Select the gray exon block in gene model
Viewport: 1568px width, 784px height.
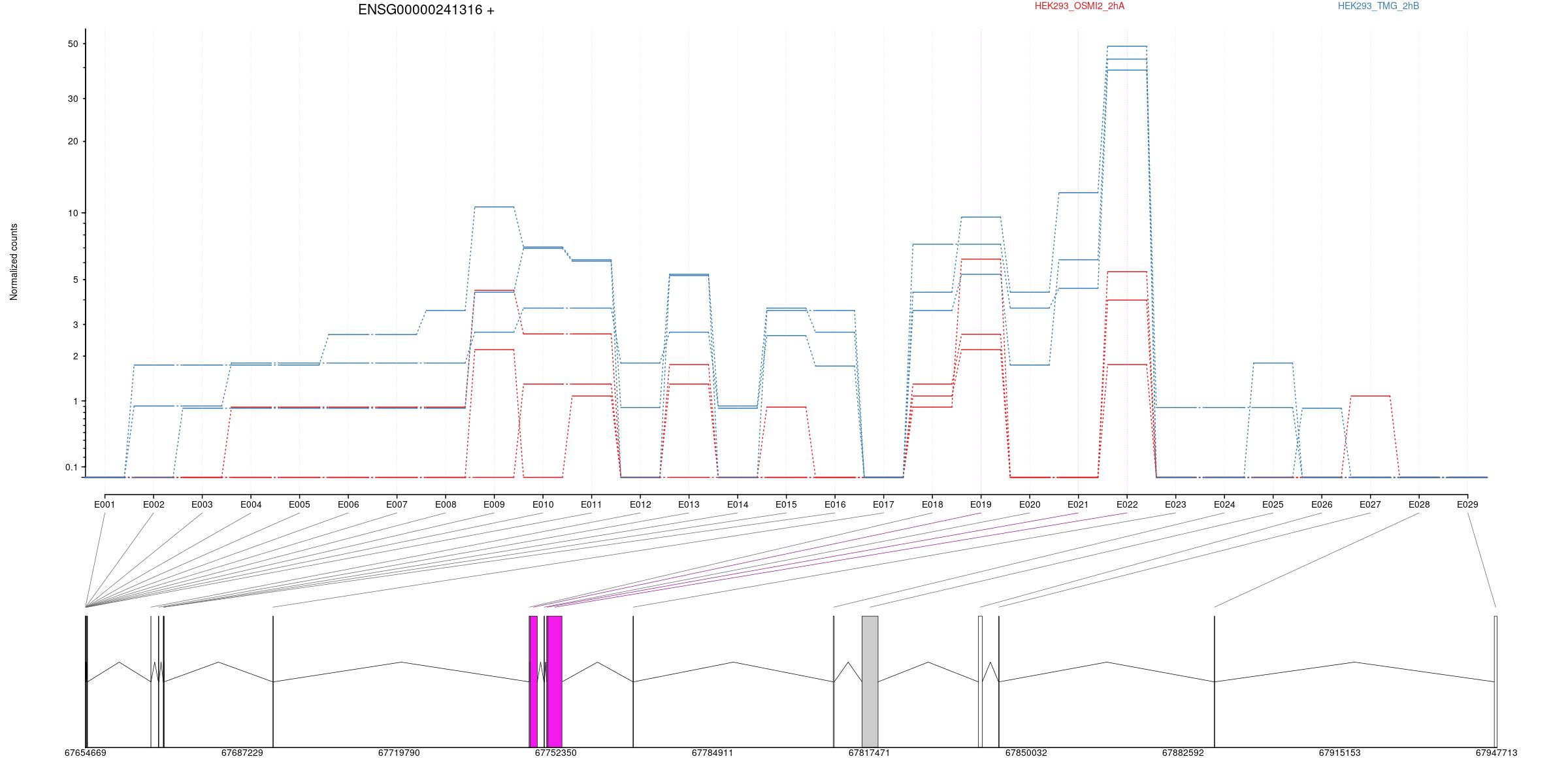tap(870, 681)
